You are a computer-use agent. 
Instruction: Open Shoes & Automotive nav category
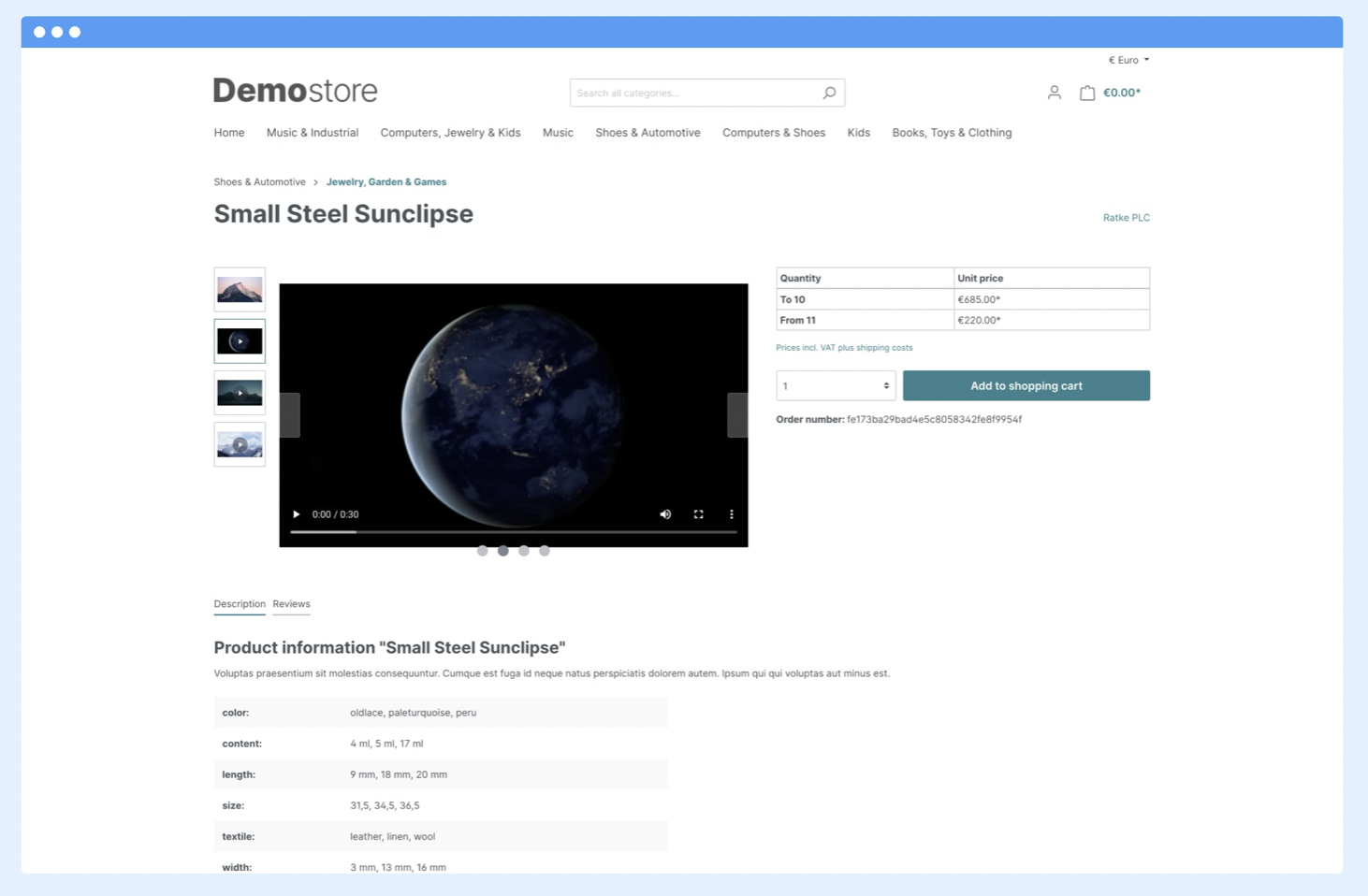(x=648, y=133)
